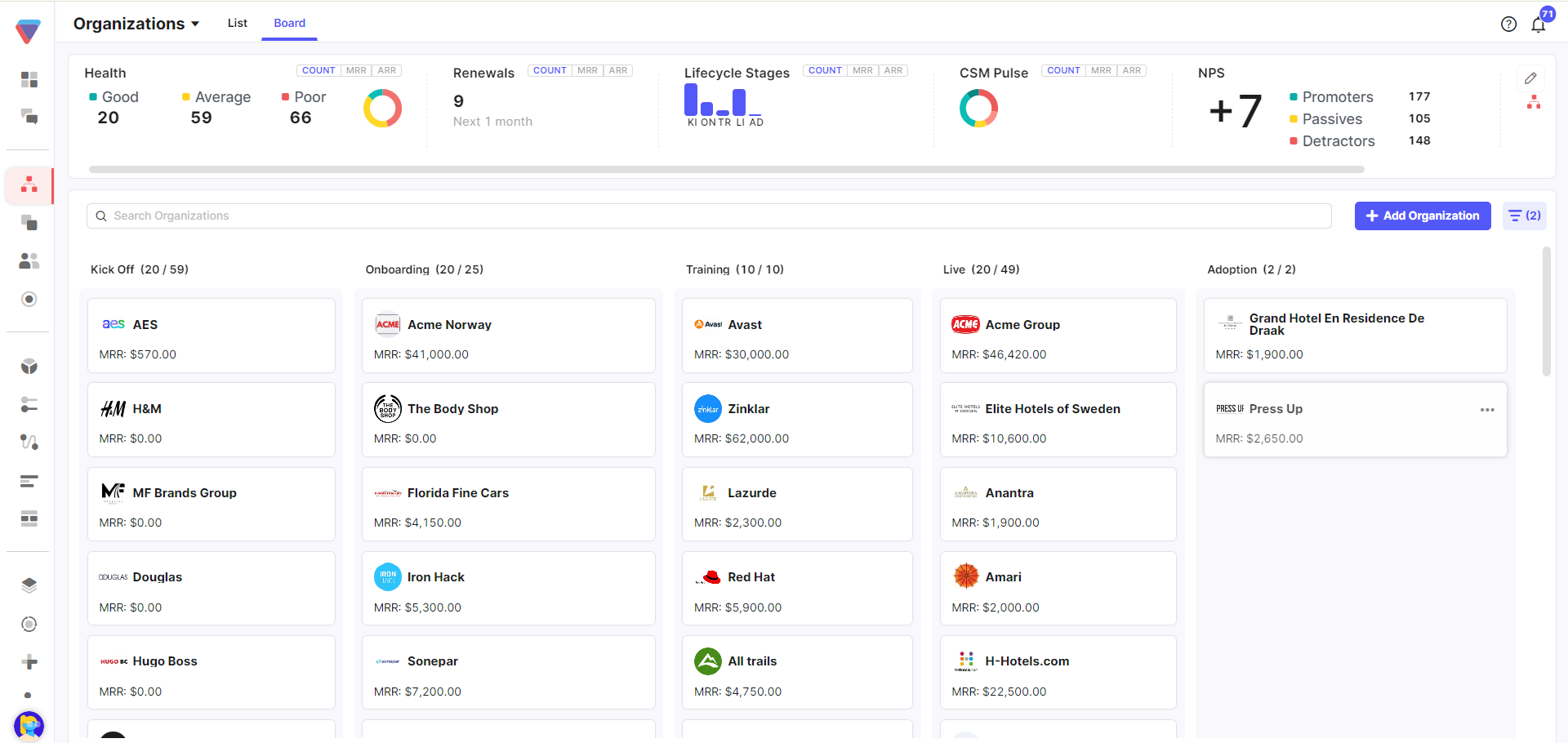The width and height of the screenshot is (1568, 743).
Task: Click the Live (20 / 49) column header
Action: (982, 269)
